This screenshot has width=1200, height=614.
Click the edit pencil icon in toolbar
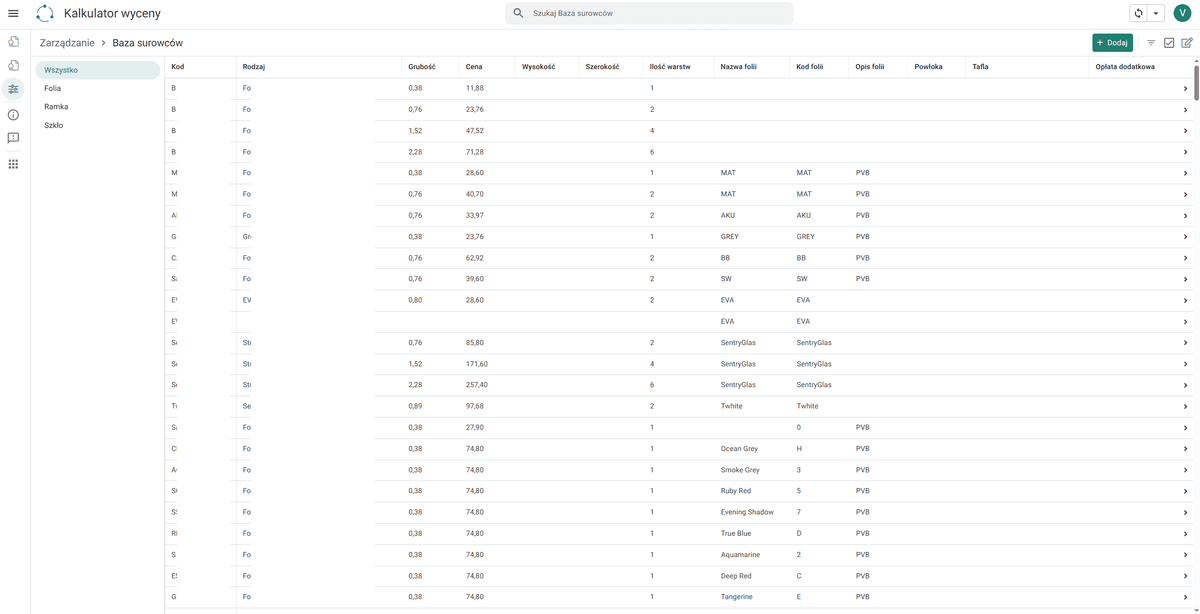tap(1187, 43)
